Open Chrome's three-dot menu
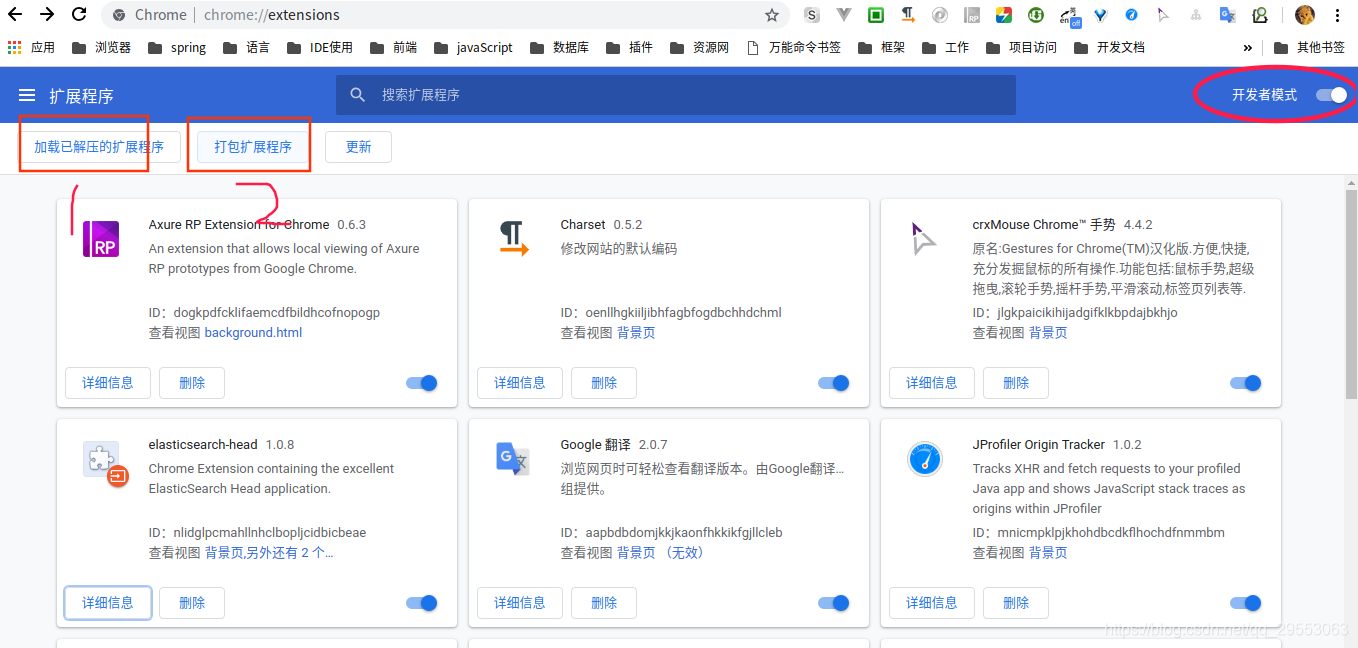The height and width of the screenshot is (648, 1358). click(1338, 15)
